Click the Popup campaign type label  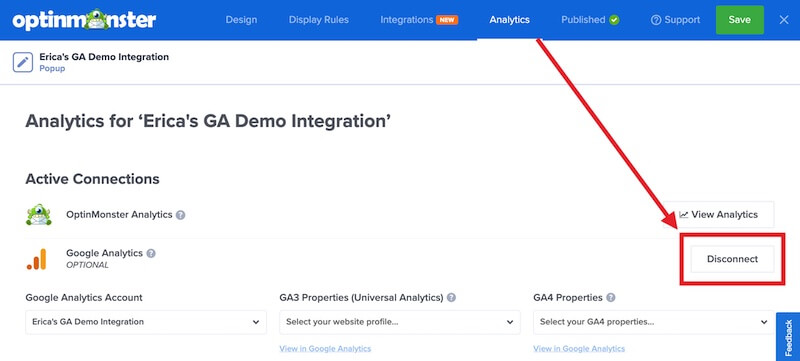pos(52,68)
